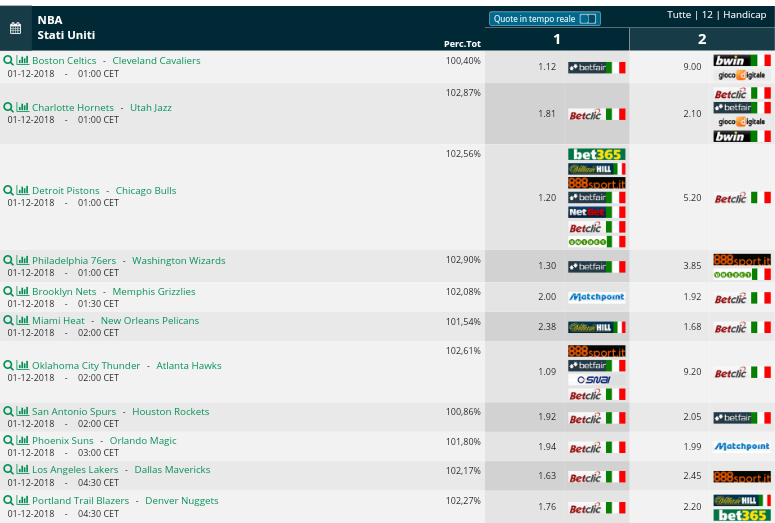
Task: Click the gioco digitale logo in Celtics-Cavaliers row
Action: tap(742, 75)
